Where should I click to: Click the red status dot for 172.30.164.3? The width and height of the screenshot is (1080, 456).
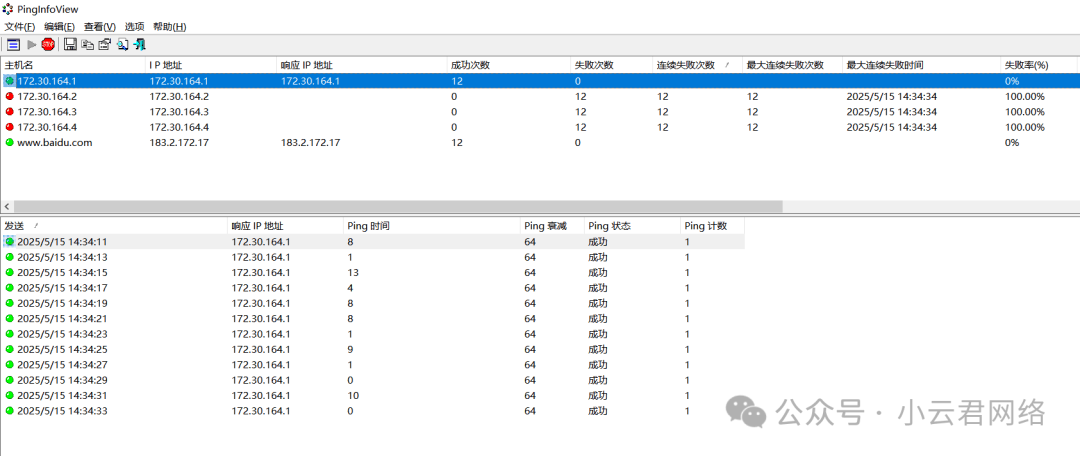(9, 112)
